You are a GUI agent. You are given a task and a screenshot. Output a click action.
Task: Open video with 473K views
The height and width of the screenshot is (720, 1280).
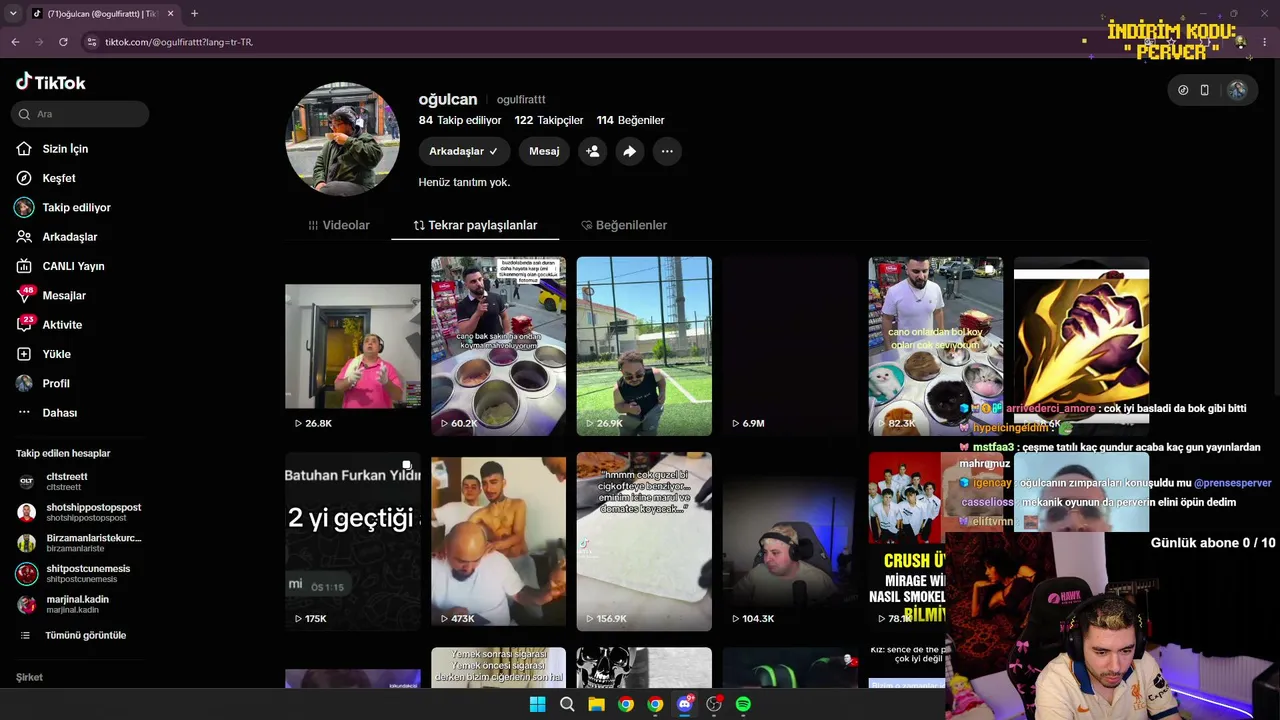click(498, 541)
